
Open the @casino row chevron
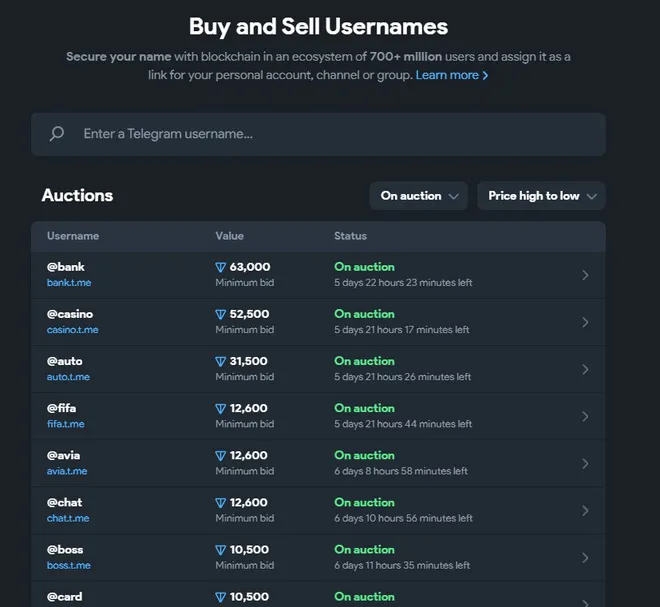click(585, 322)
